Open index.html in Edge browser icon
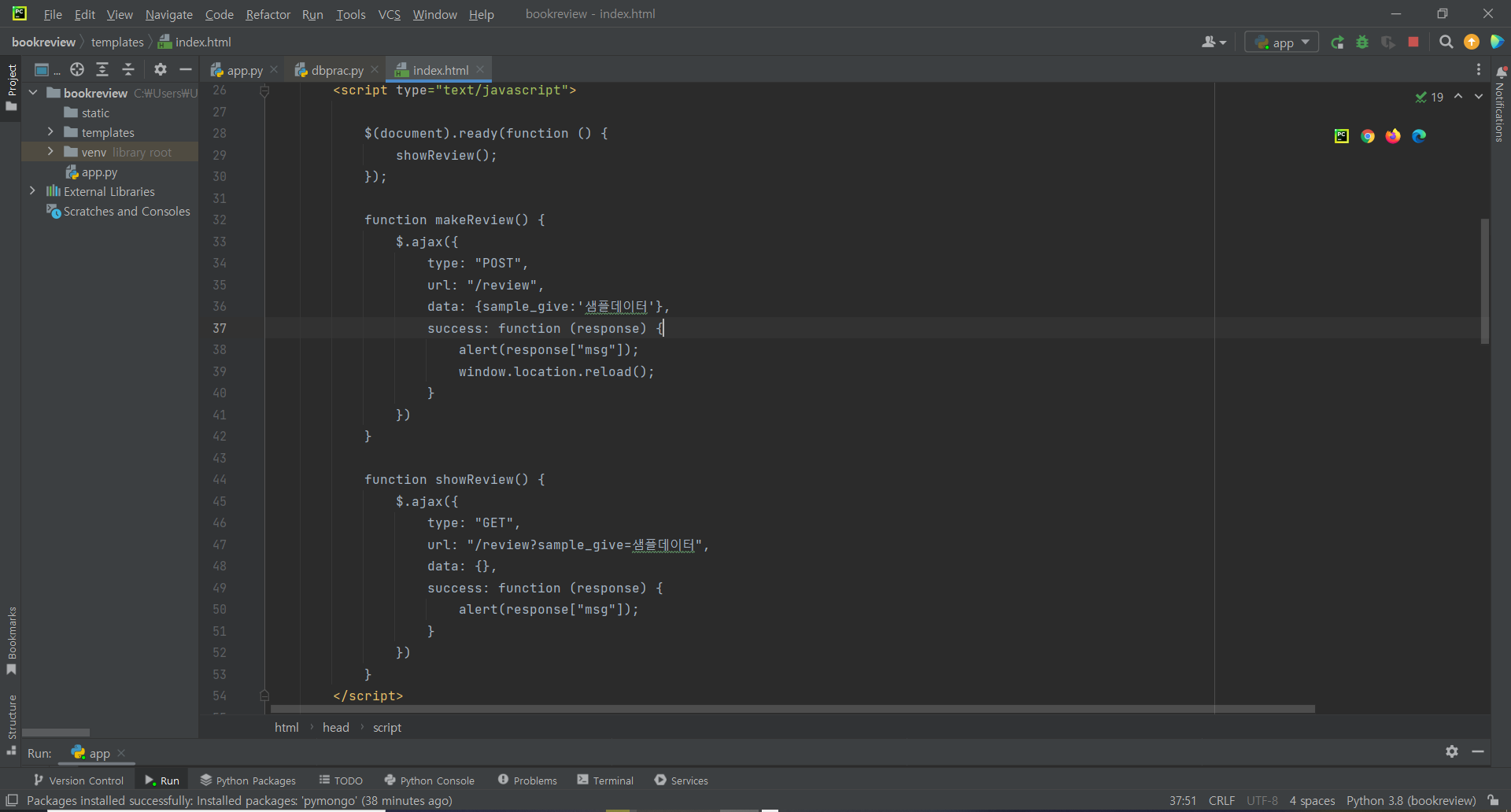This screenshot has height=812, width=1511. click(x=1419, y=136)
